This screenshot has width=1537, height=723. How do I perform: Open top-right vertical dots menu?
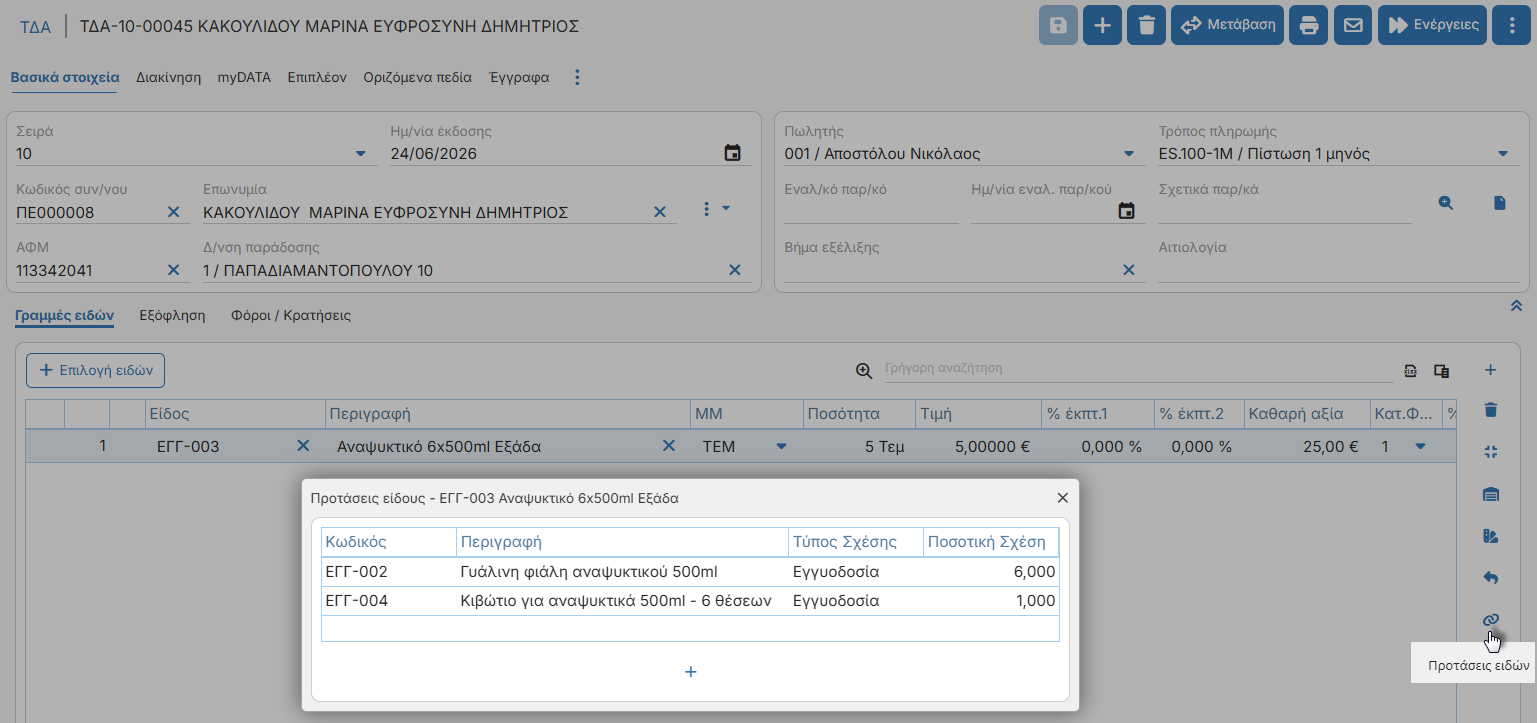click(1511, 25)
